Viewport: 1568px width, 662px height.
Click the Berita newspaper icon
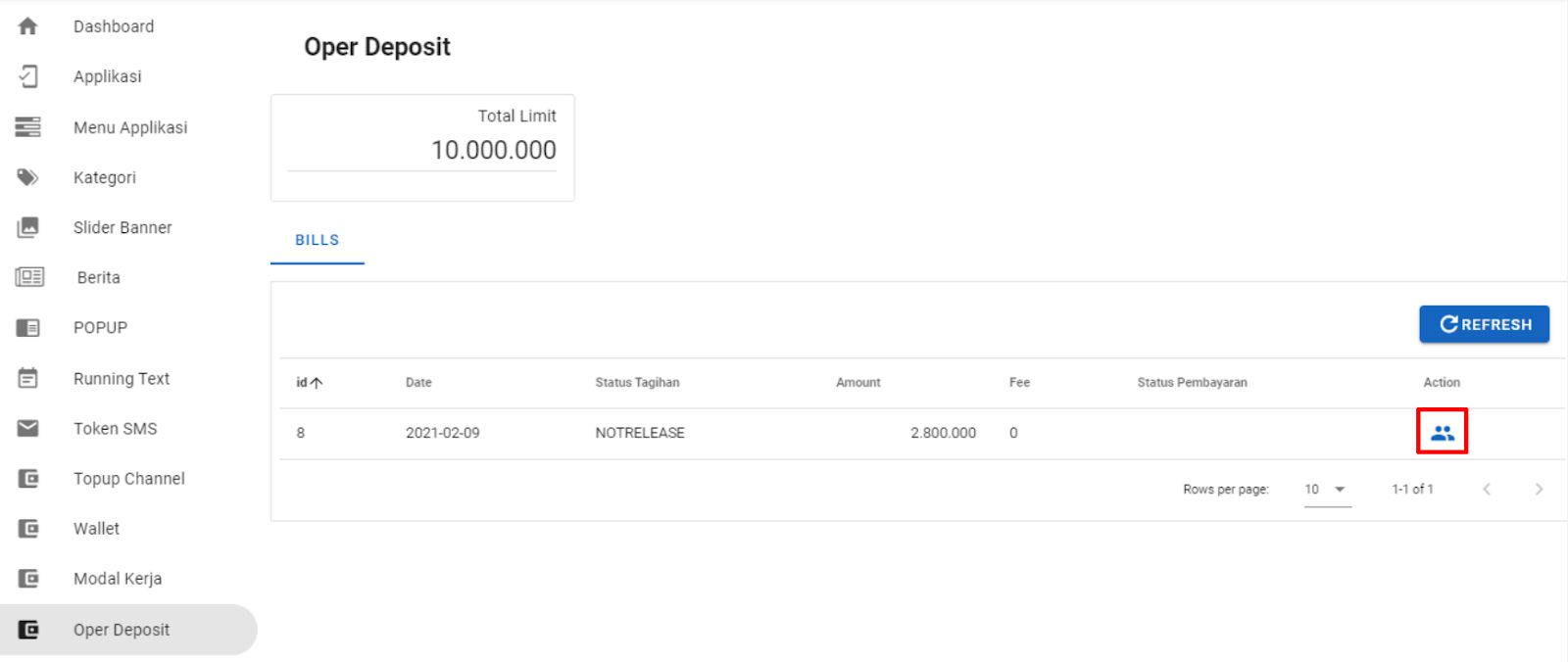click(x=29, y=277)
